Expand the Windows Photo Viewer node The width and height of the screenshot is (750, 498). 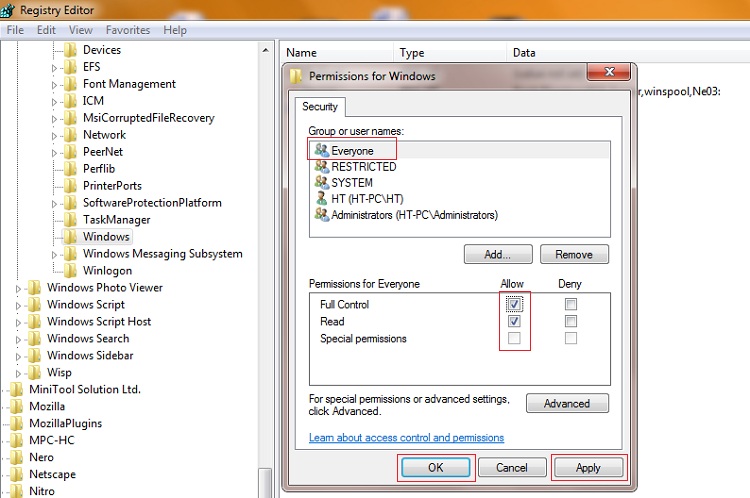coord(20,288)
